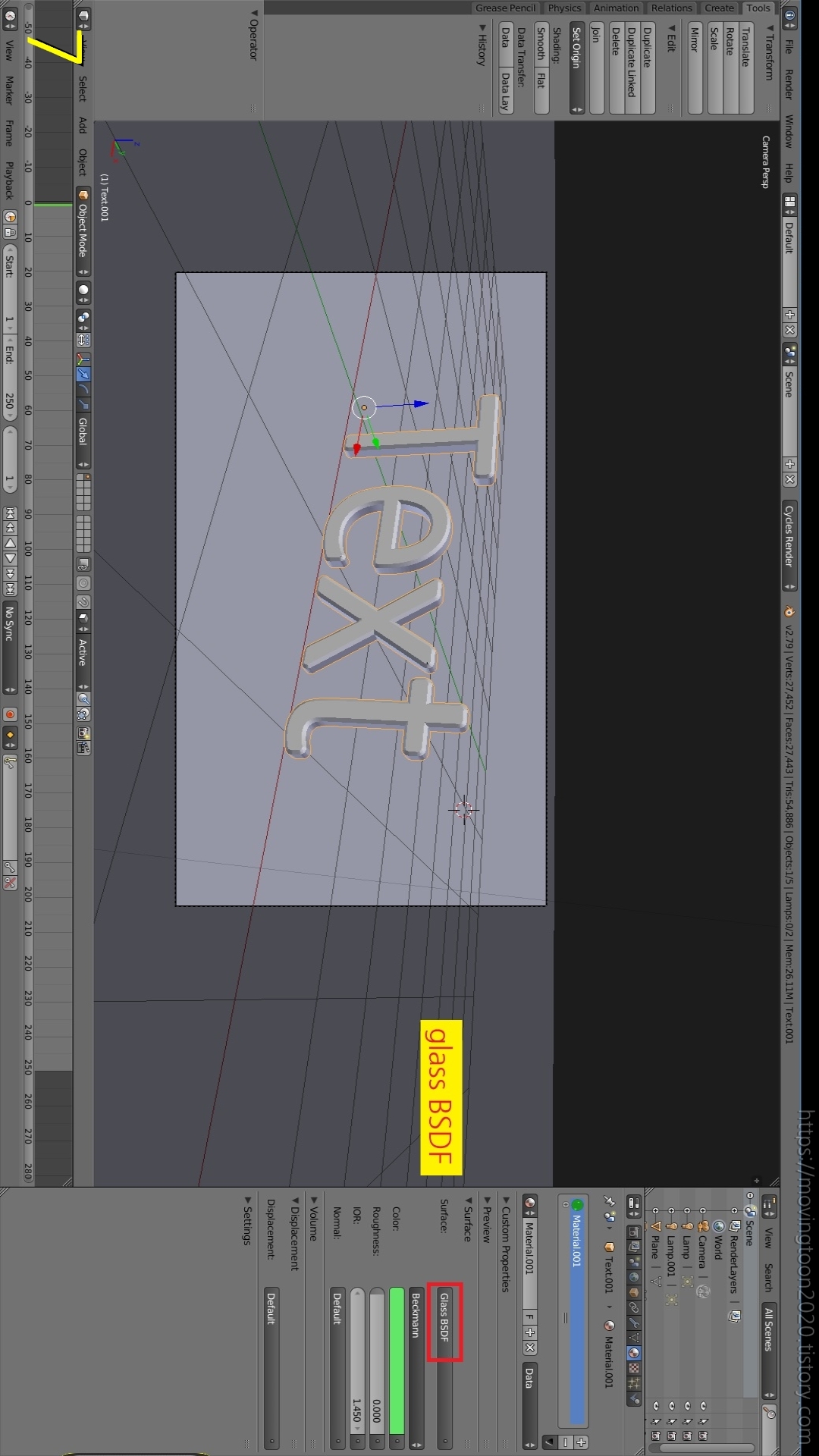The width and height of the screenshot is (819, 1456).
Task: Toggle snap magnet icon in viewport header
Action: pos(83,601)
